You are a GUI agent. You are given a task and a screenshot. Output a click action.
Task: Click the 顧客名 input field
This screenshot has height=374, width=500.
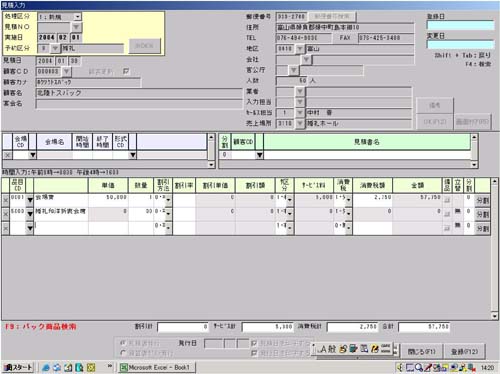139,93
